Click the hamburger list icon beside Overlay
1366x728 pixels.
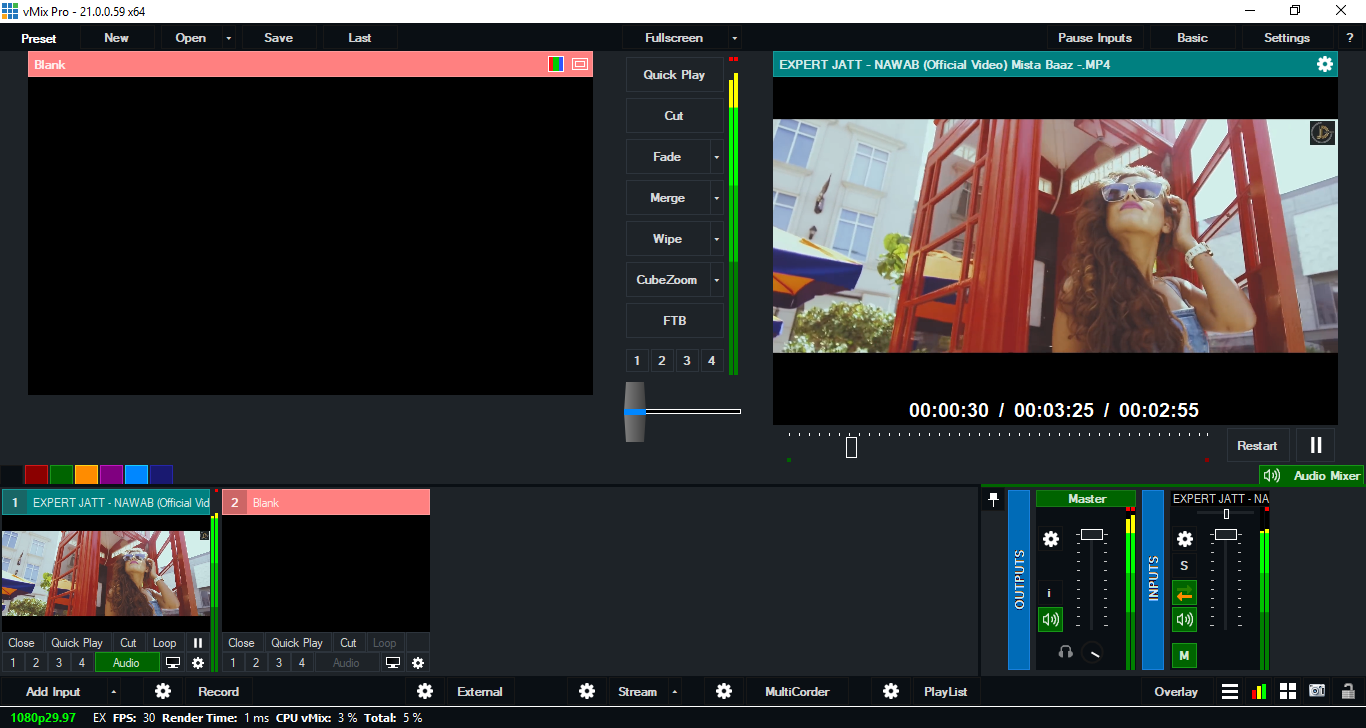[x=1230, y=691]
